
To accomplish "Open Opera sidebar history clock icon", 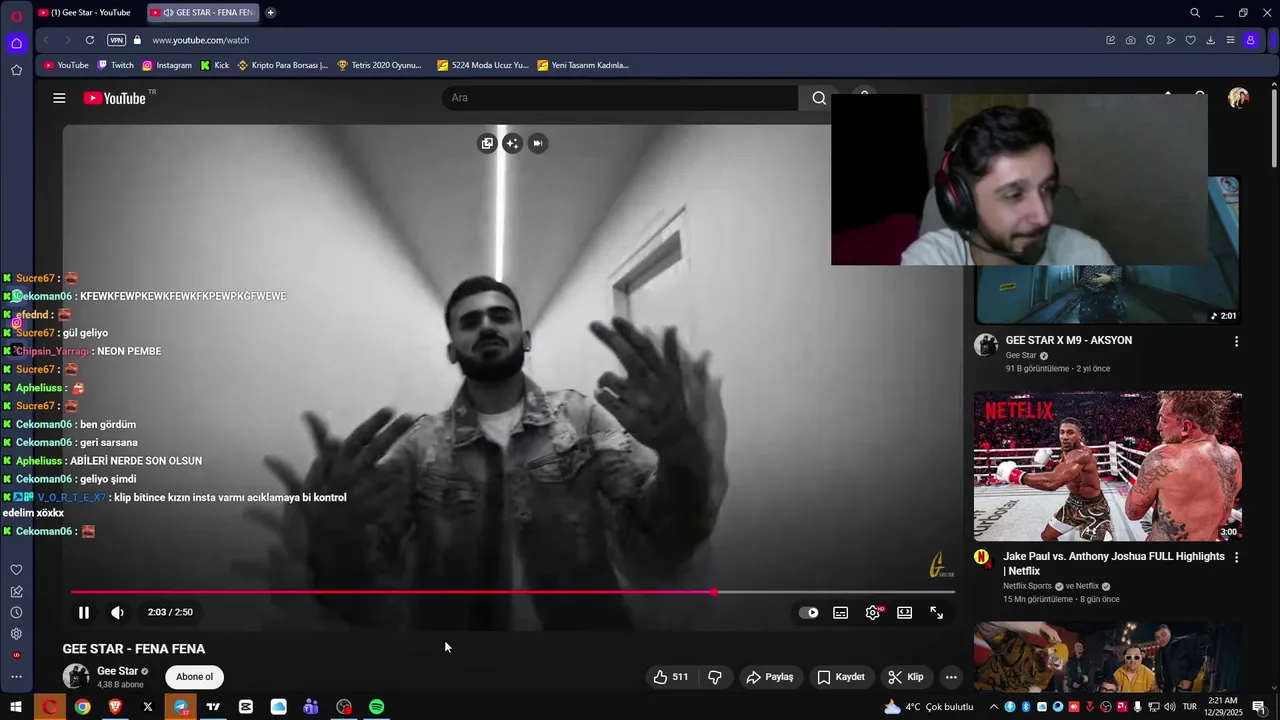I will tap(16, 612).
